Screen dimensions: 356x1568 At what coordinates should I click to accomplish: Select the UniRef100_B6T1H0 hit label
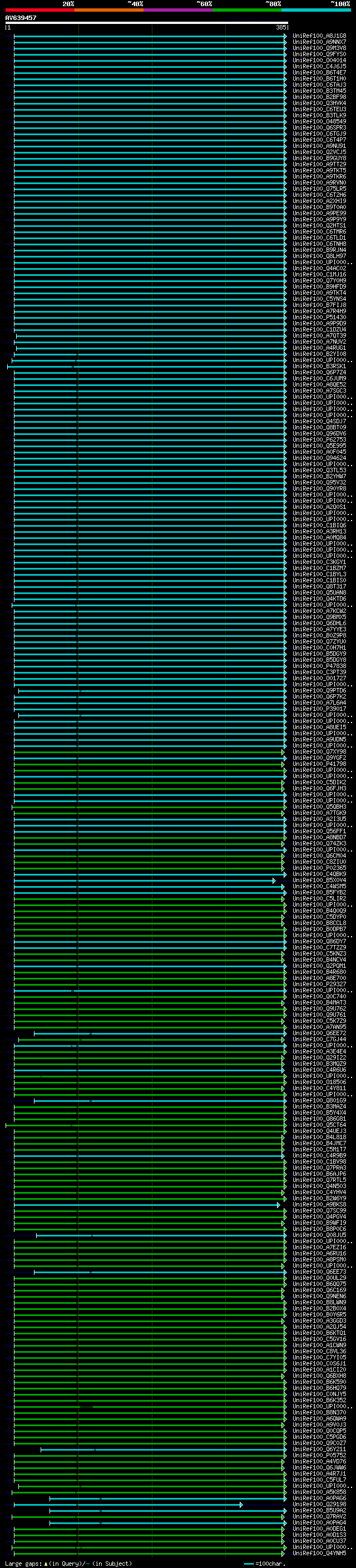[319, 78]
